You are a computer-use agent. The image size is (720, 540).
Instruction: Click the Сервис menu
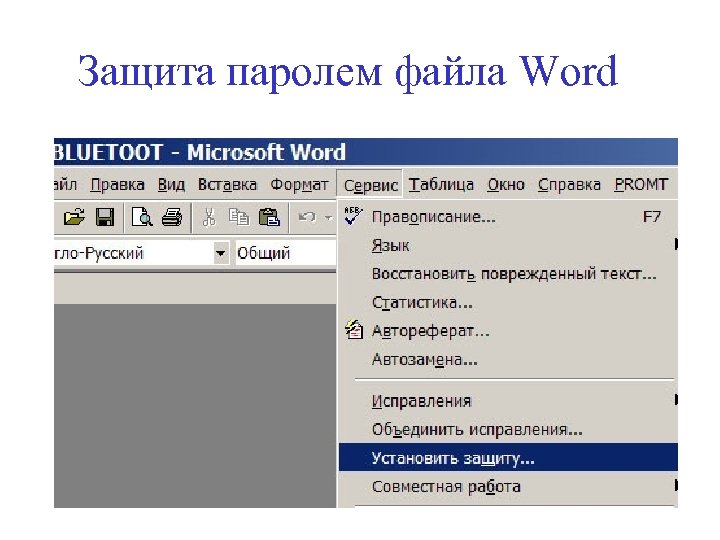click(370, 185)
